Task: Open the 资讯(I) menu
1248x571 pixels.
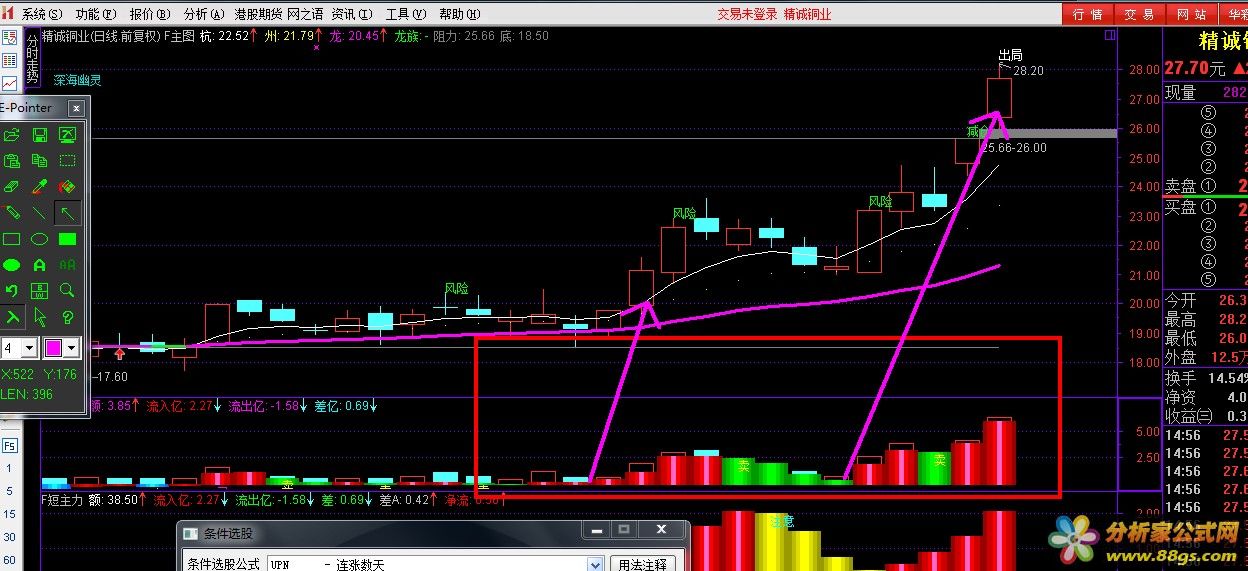Action: pyautogui.click(x=351, y=14)
